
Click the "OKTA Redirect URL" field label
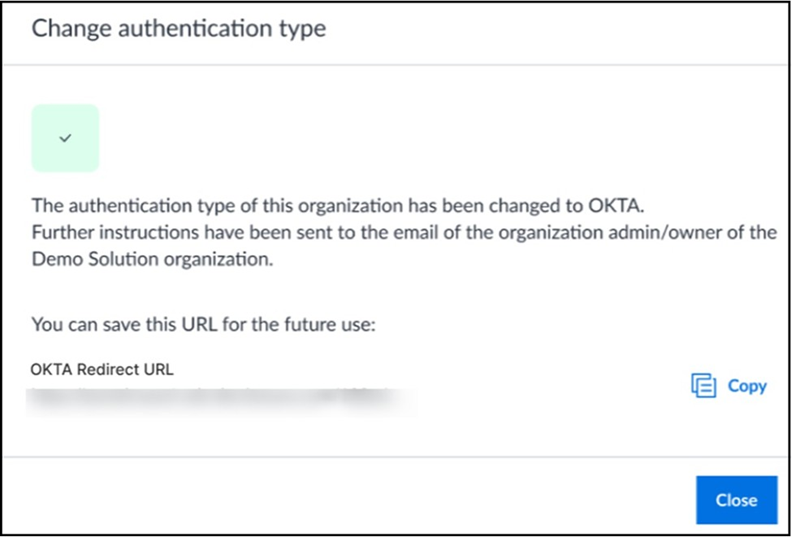coord(102,369)
